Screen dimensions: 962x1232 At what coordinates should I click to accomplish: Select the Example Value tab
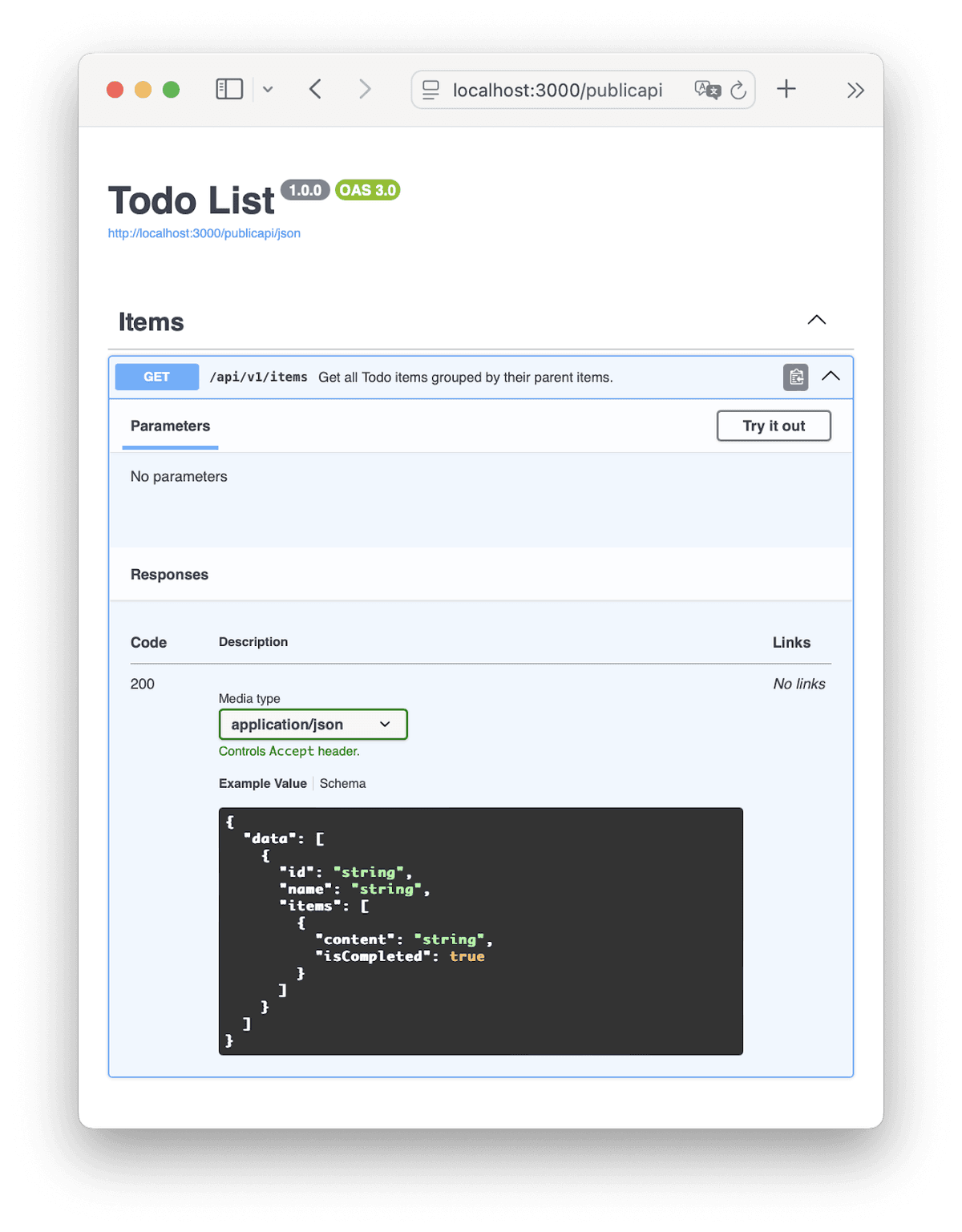click(x=262, y=783)
